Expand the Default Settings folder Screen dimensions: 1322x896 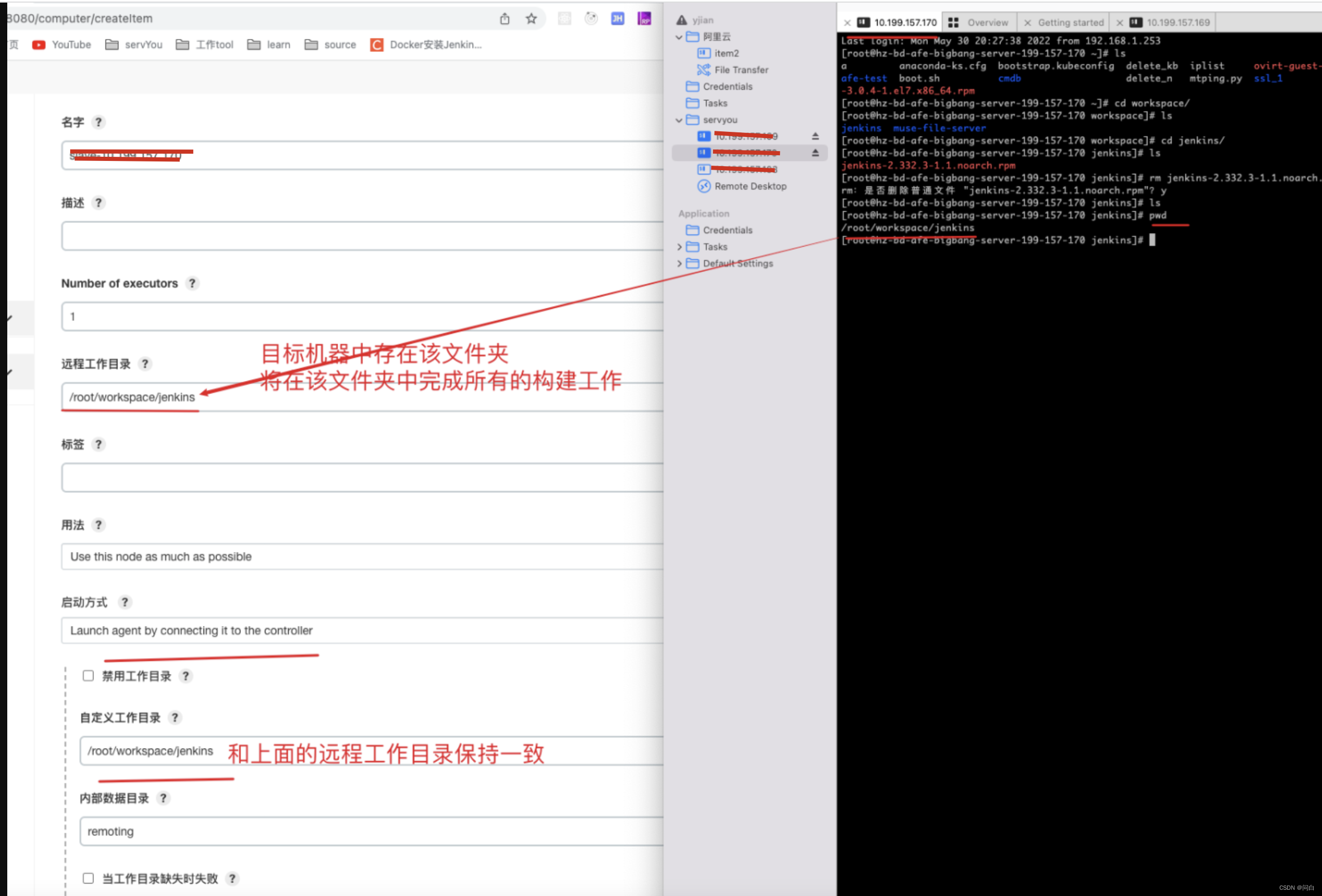(x=679, y=264)
